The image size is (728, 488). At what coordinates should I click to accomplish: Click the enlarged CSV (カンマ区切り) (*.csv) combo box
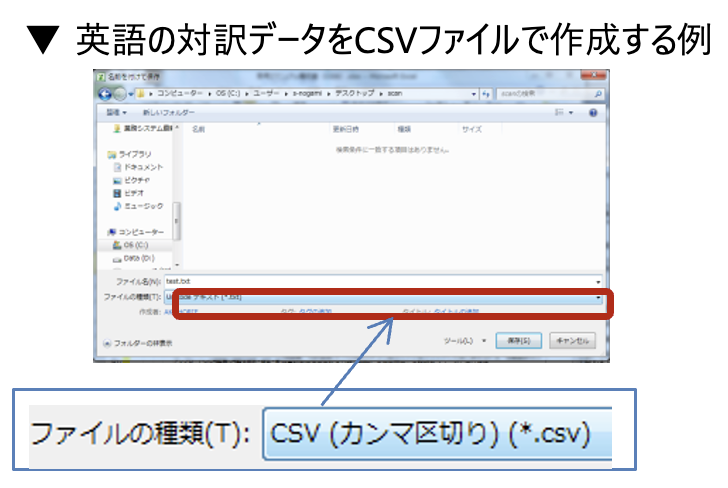[437, 434]
